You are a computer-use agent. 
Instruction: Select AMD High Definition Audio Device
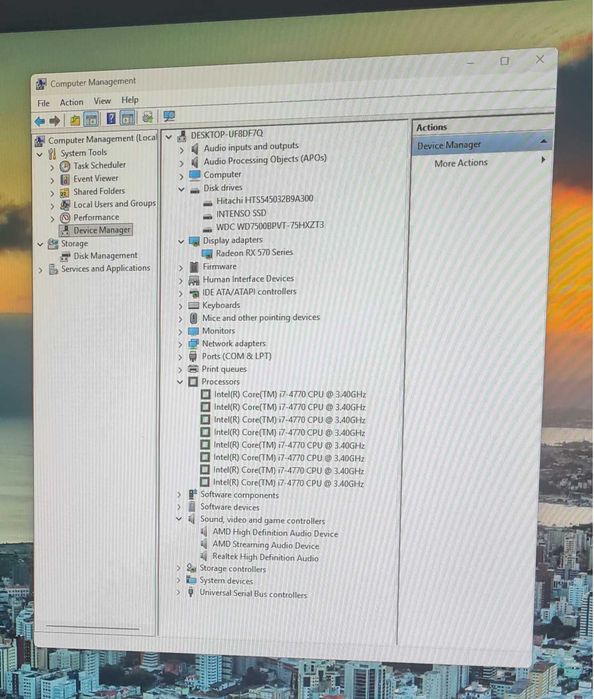point(275,533)
